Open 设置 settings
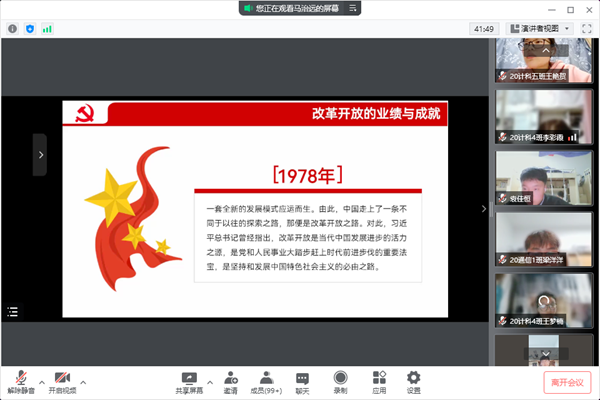Screen dimensions: 600x400 pyautogui.click(x=414, y=381)
